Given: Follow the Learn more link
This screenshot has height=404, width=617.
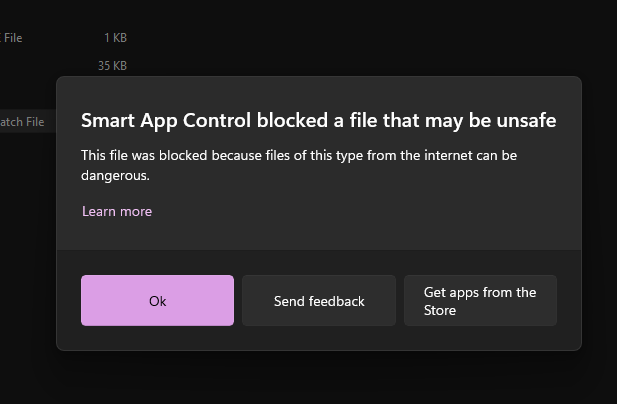Looking at the screenshot, I should click(x=117, y=211).
